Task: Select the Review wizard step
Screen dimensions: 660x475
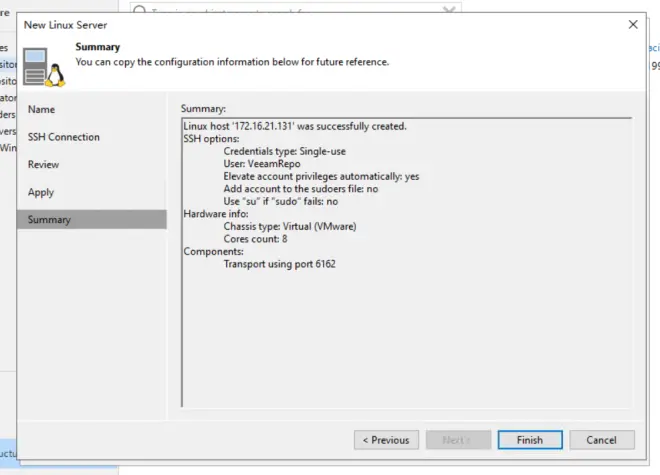Action: (x=43, y=165)
